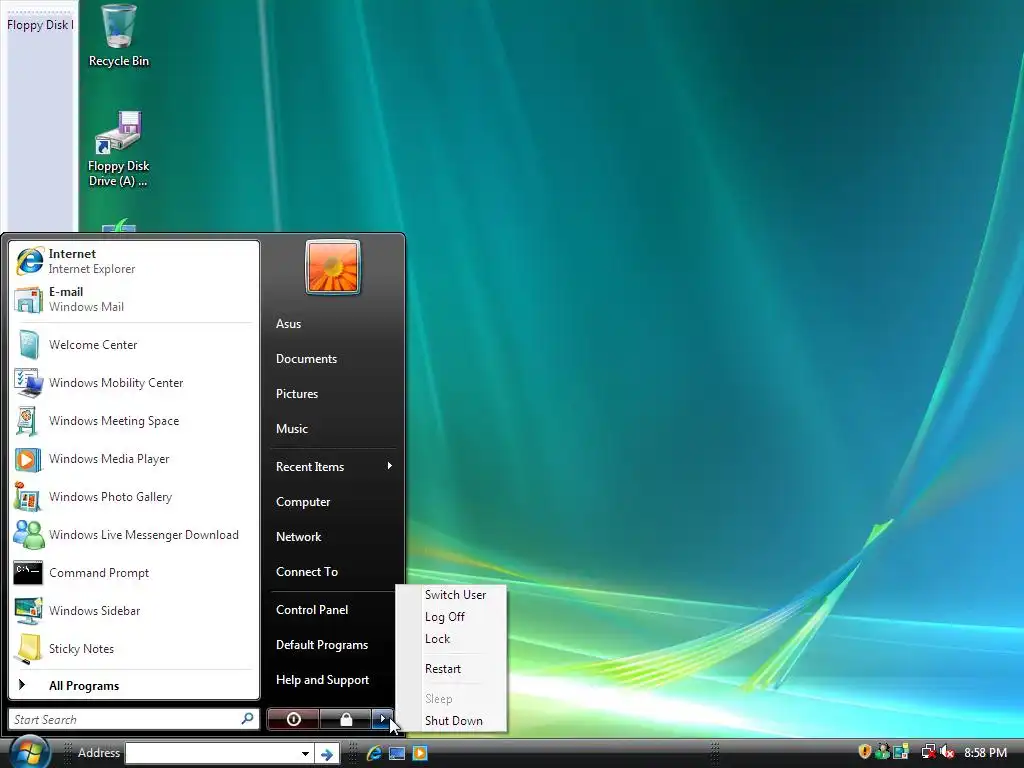Viewport: 1024px width, 768px height.
Task: Click the Windows Security shield tray icon
Action: [865, 752]
